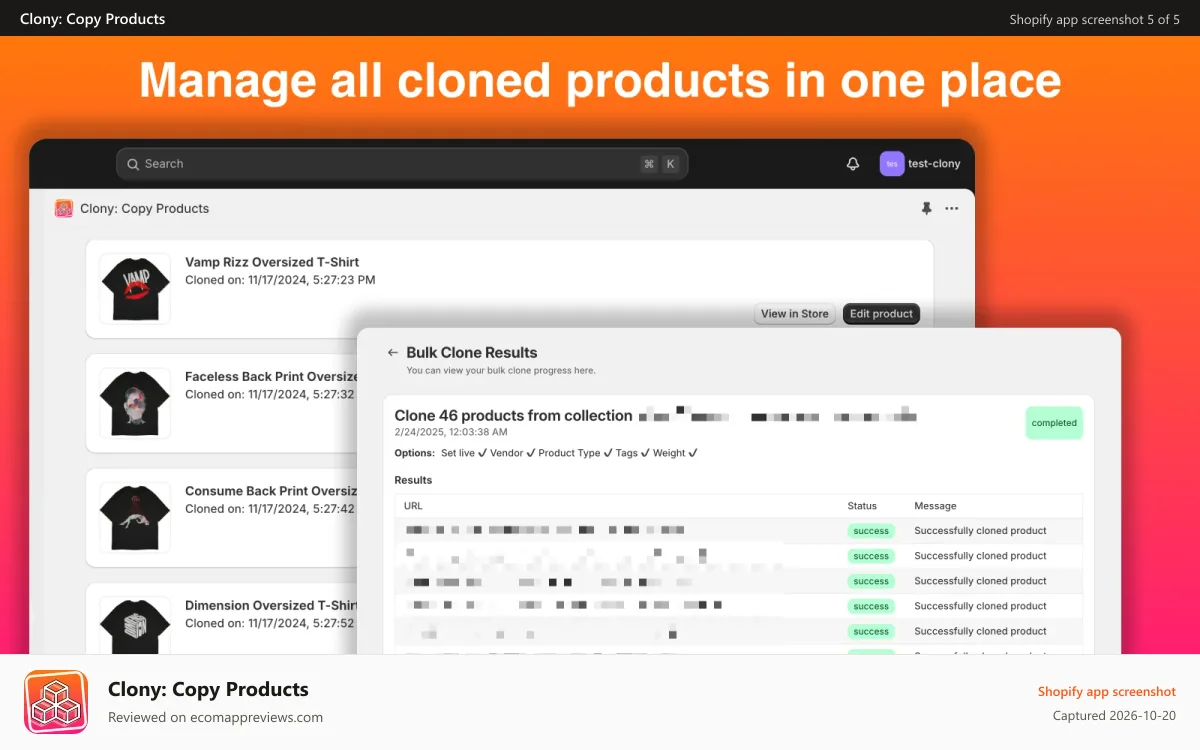Click the Bulk Clone Results title

pyautogui.click(x=472, y=353)
